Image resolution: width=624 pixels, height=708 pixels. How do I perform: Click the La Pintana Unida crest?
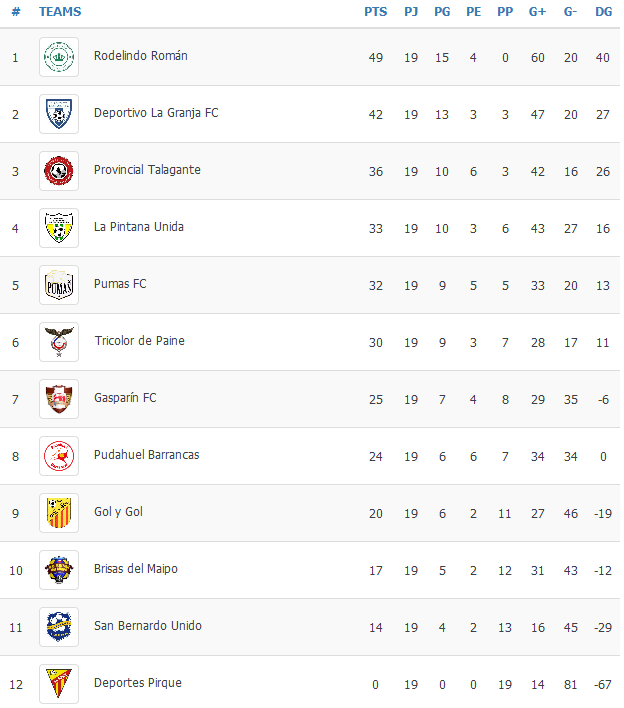coord(59,228)
